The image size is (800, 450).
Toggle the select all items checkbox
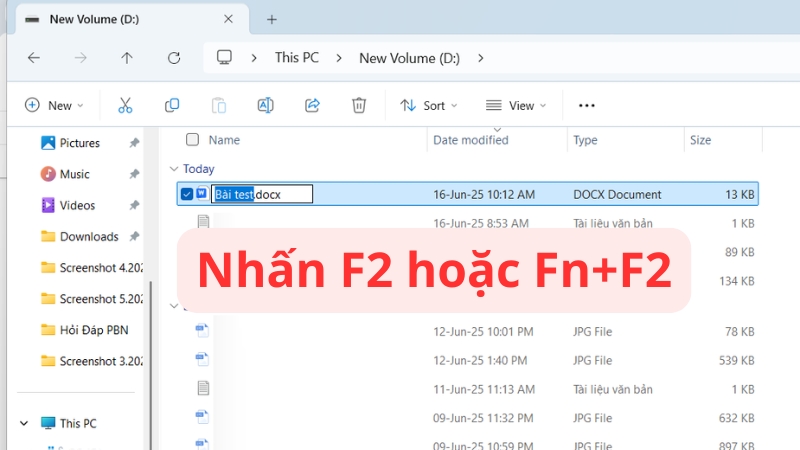point(192,140)
